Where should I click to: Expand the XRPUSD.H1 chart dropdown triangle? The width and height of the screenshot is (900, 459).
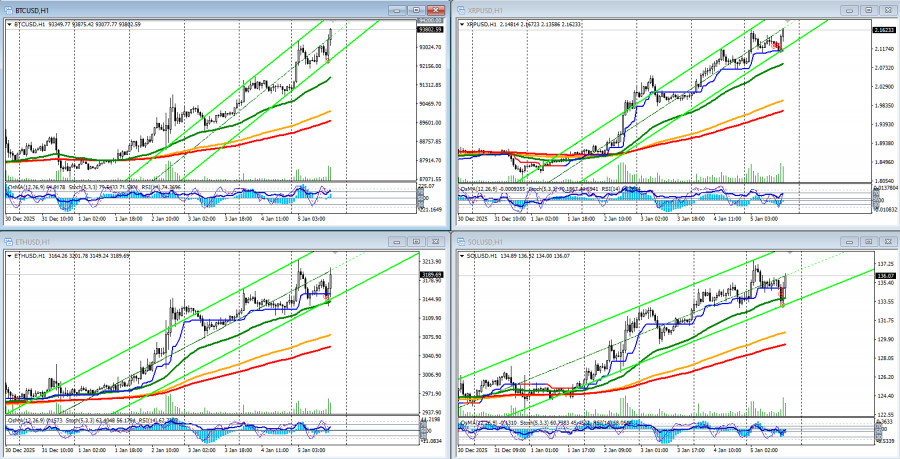pyautogui.click(x=462, y=24)
